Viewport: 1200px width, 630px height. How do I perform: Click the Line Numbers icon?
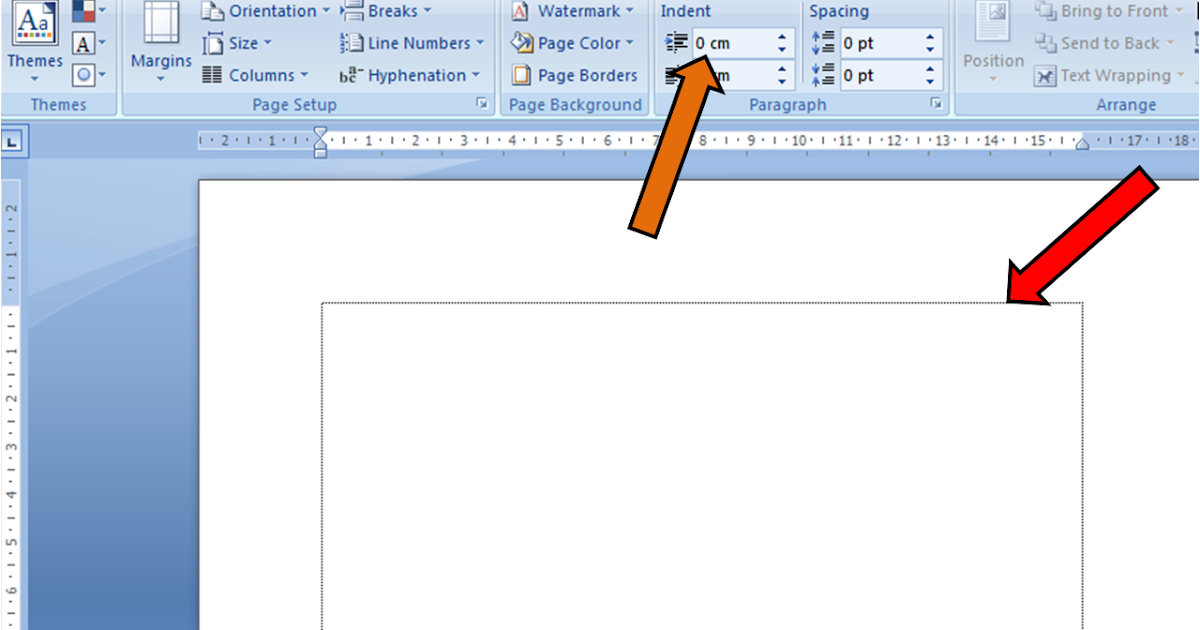[x=351, y=44]
